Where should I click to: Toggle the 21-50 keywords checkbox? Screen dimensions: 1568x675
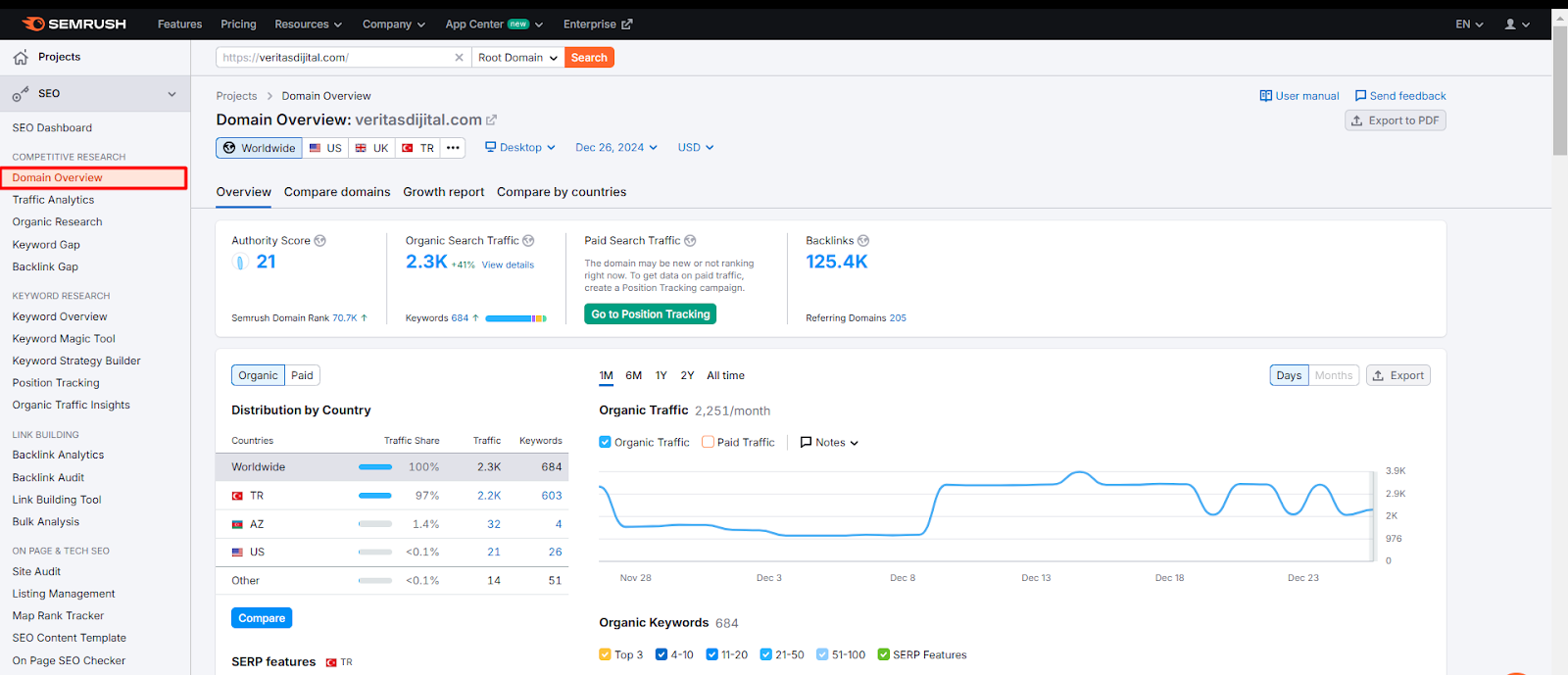pos(766,654)
